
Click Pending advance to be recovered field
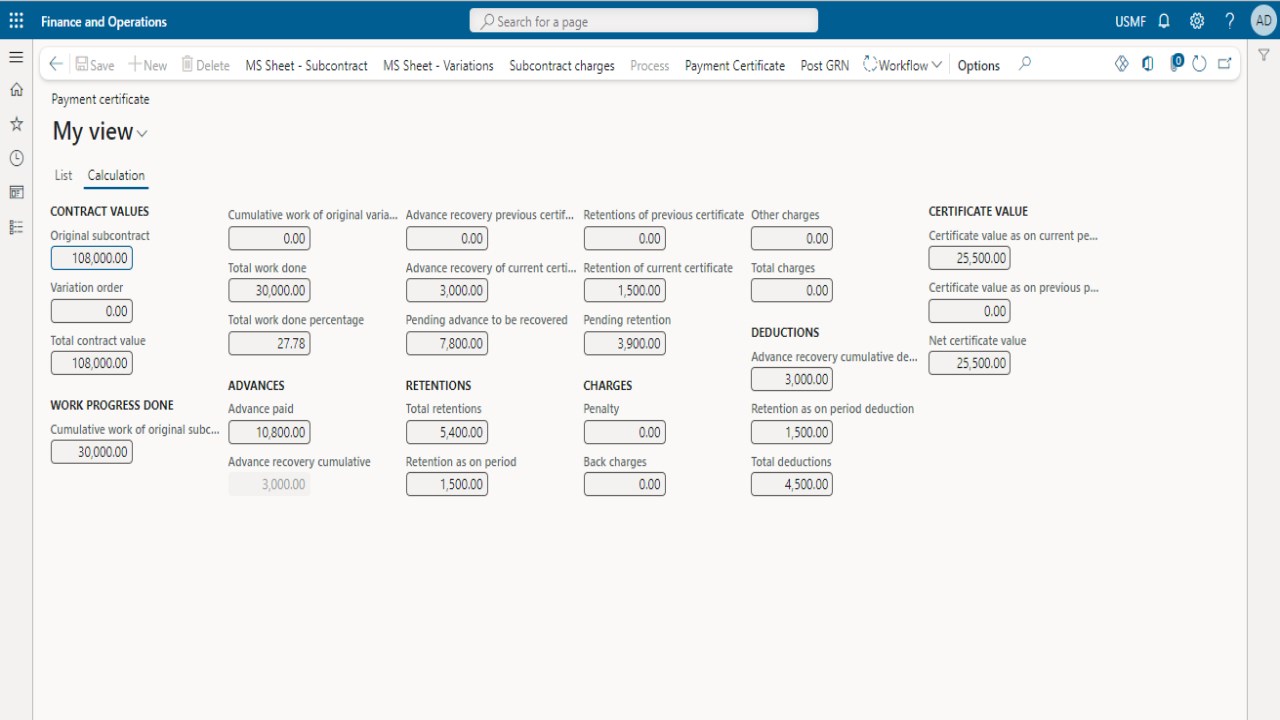(x=447, y=343)
